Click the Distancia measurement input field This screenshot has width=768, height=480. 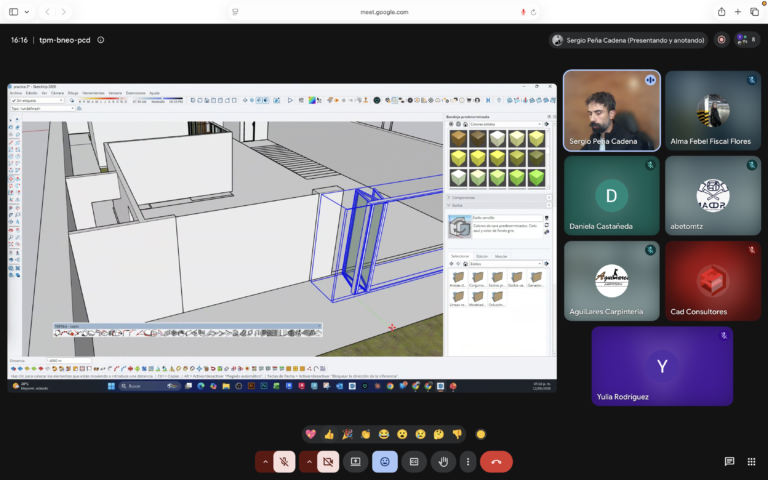coord(69,360)
